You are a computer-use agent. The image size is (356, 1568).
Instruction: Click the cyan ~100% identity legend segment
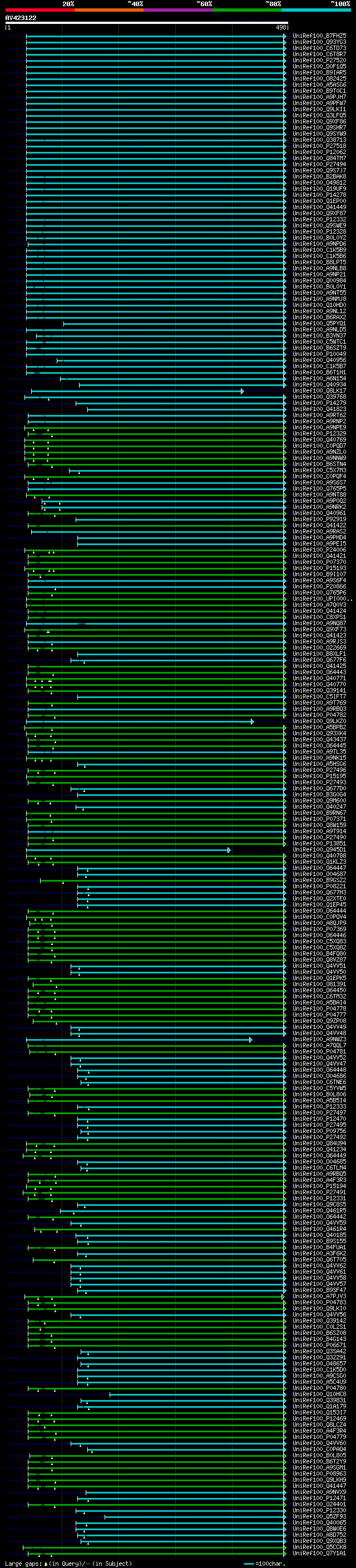316,10
